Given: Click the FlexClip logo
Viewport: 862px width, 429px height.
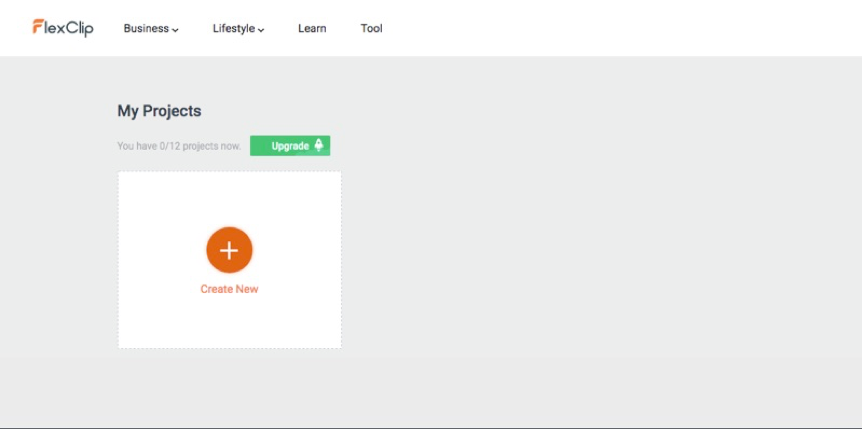Looking at the screenshot, I should pos(62,28).
